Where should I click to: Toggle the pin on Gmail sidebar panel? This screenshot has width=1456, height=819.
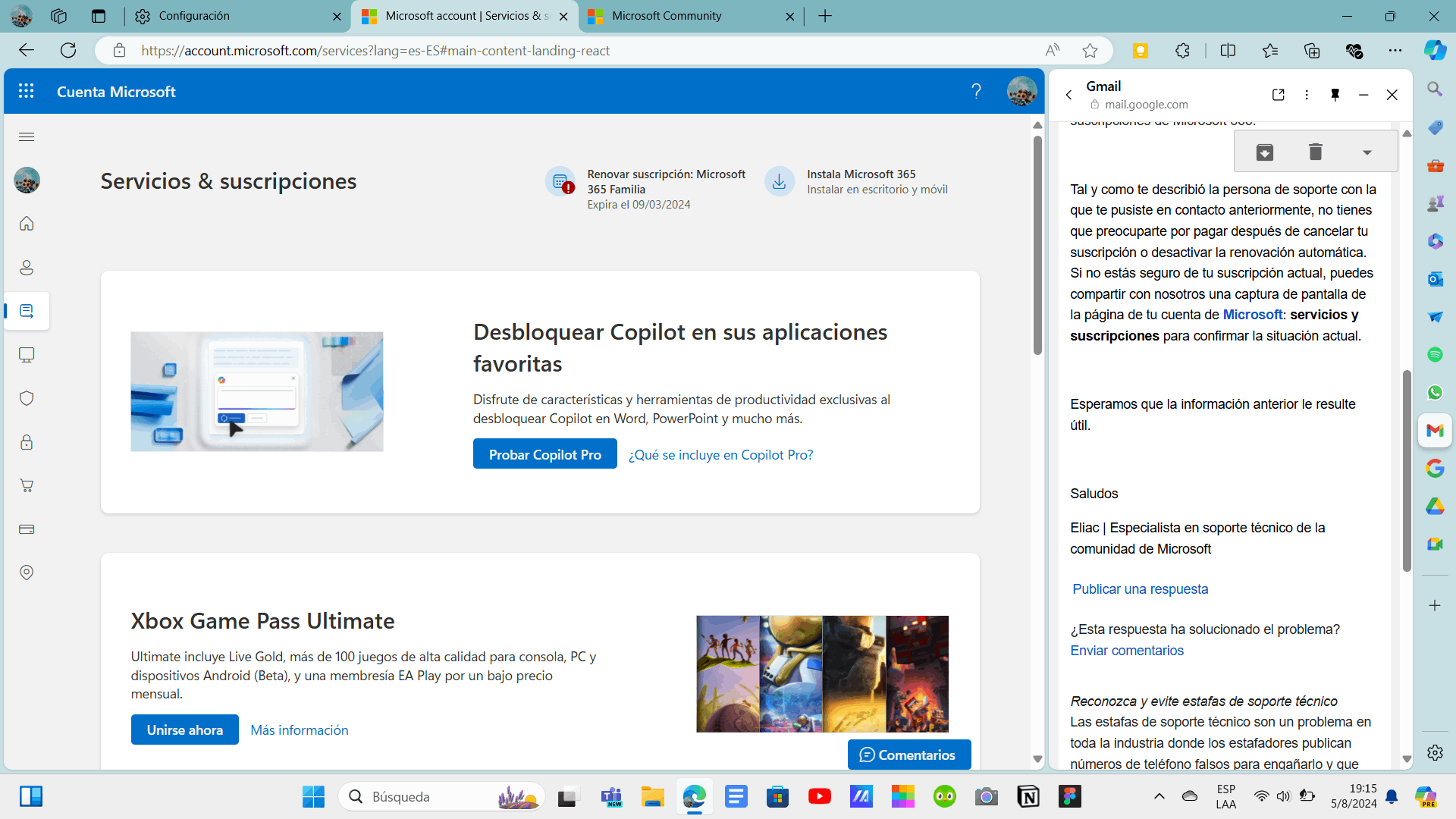tap(1335, 95)
